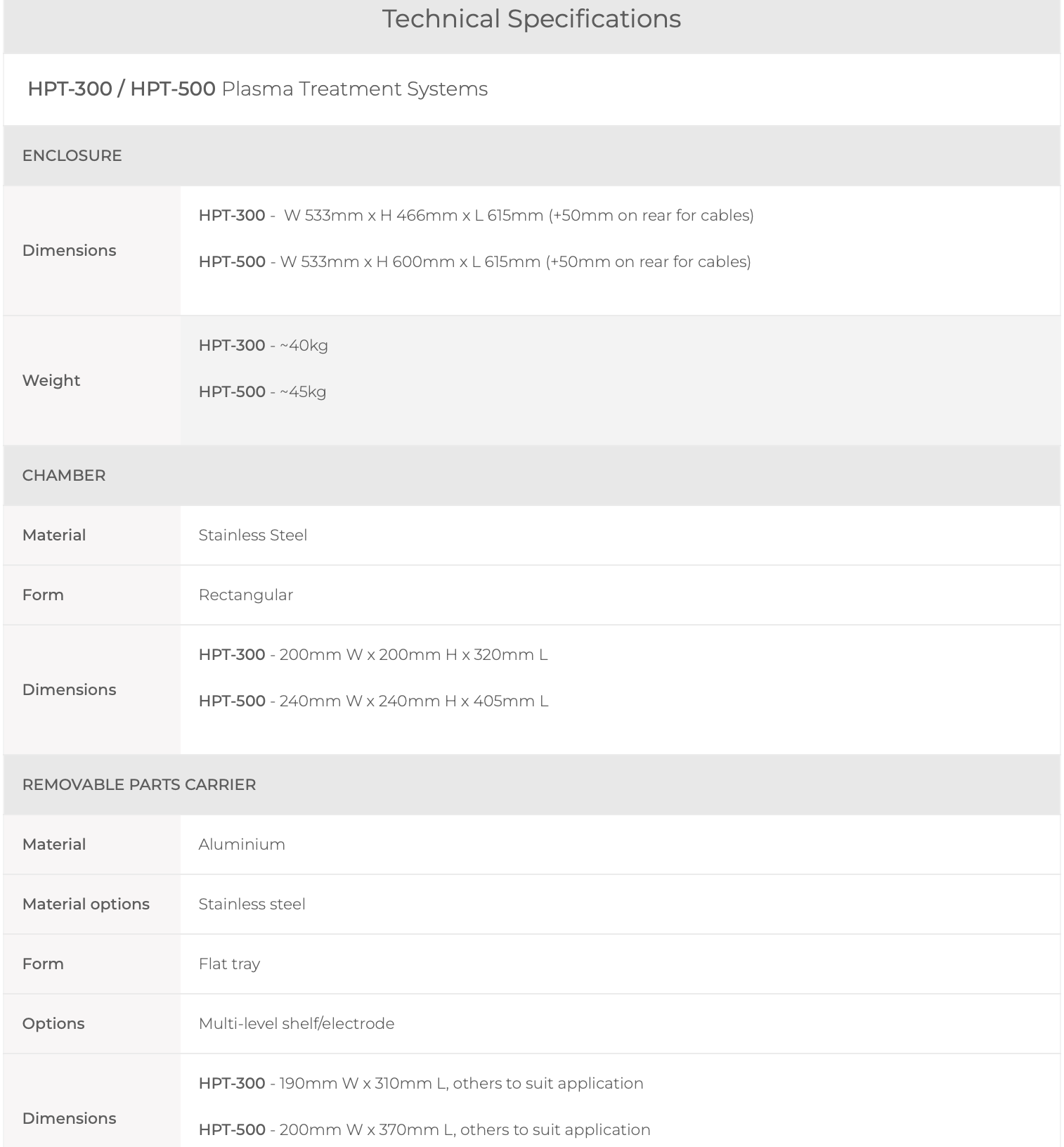
Task: Click the HPT-300 enclosure dimensions text
Action: click(476, 215)
